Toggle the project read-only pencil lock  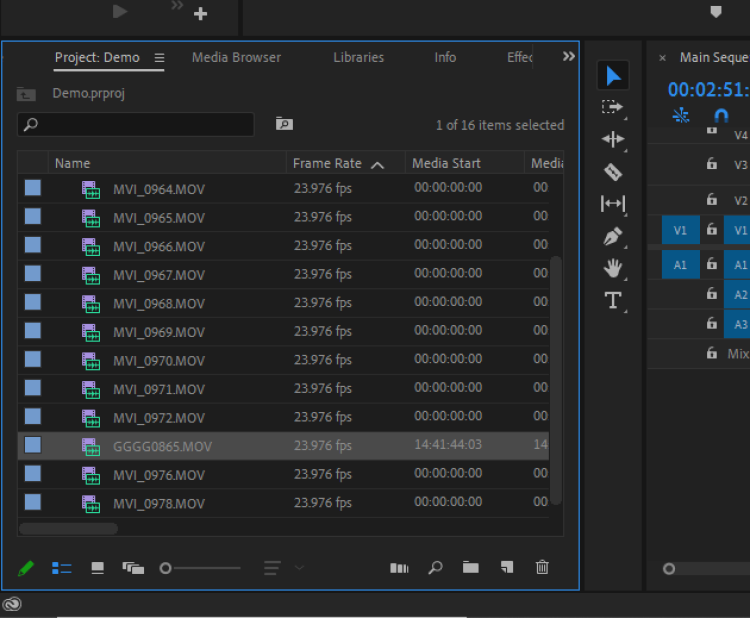26,568
